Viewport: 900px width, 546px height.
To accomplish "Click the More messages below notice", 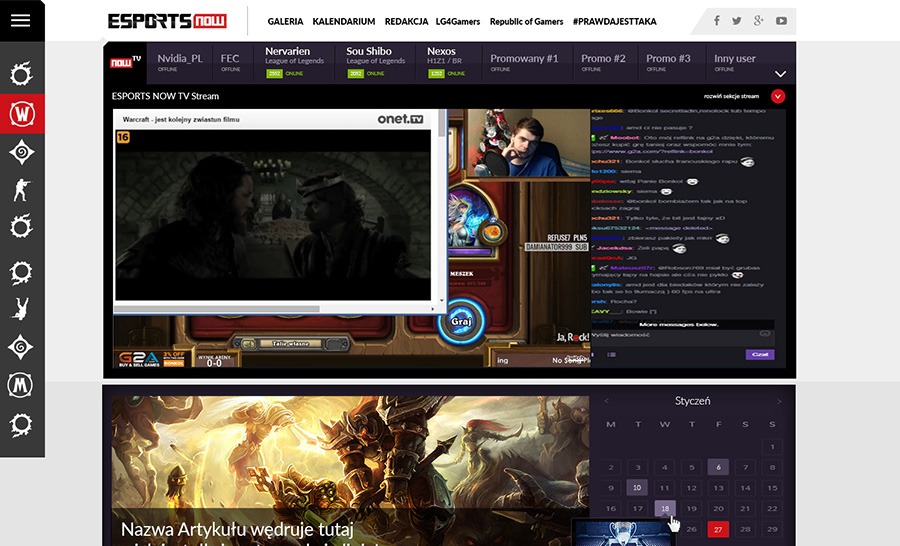I will click(x=678, y=324).
